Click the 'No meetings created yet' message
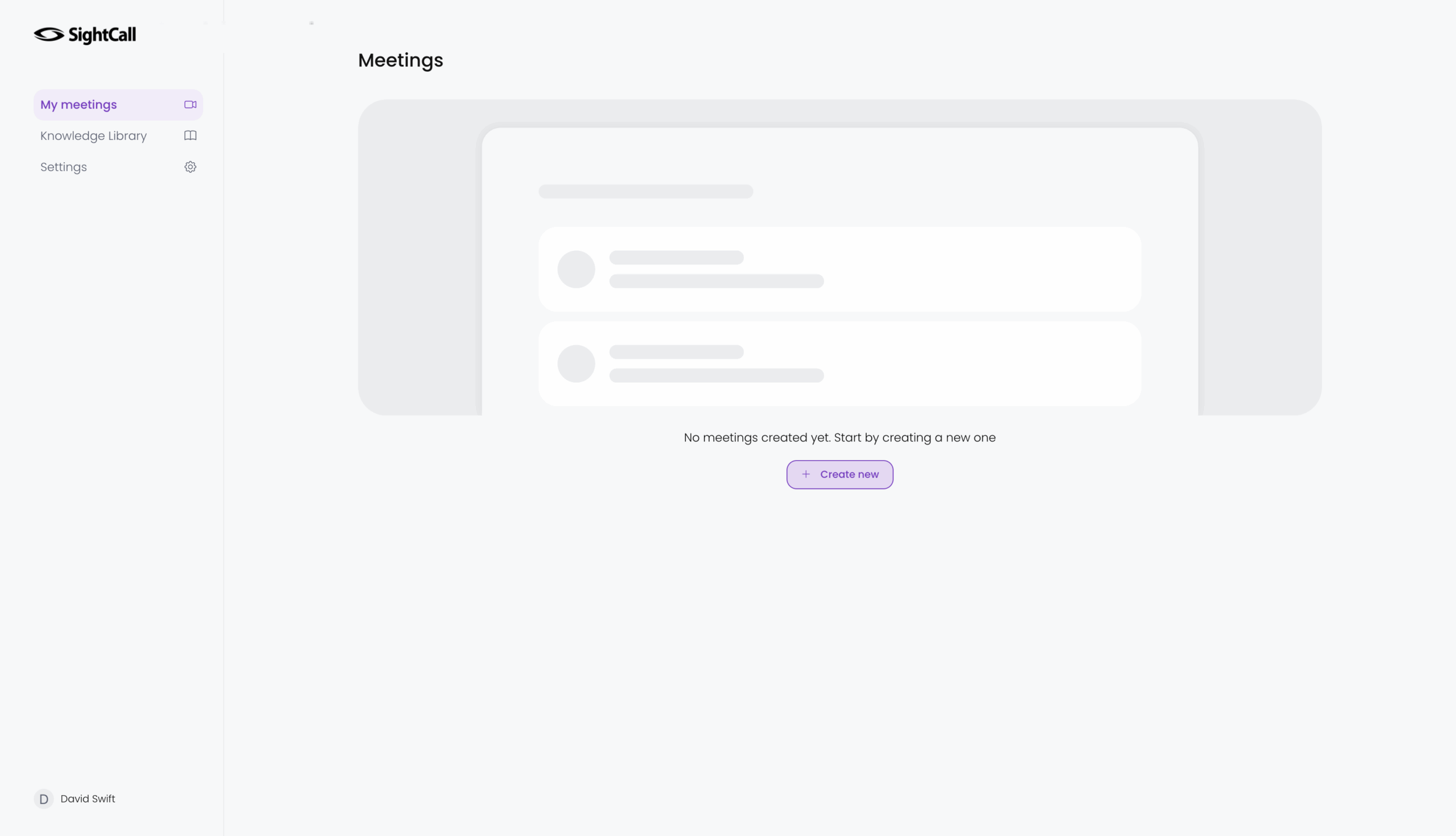 tap(839, 437)
